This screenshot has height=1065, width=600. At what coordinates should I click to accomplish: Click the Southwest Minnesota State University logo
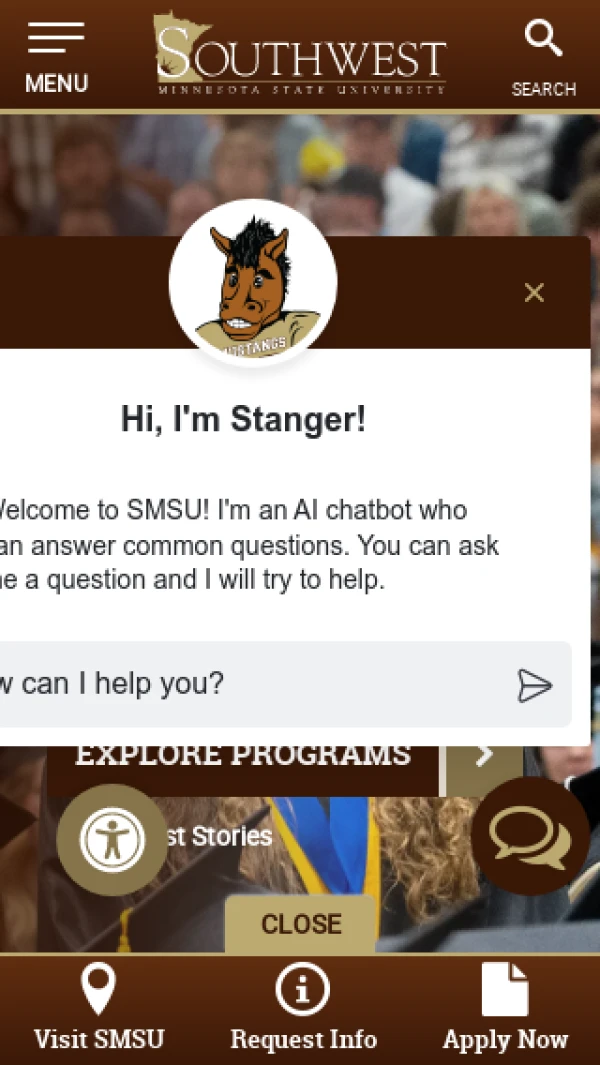[300, 52]
